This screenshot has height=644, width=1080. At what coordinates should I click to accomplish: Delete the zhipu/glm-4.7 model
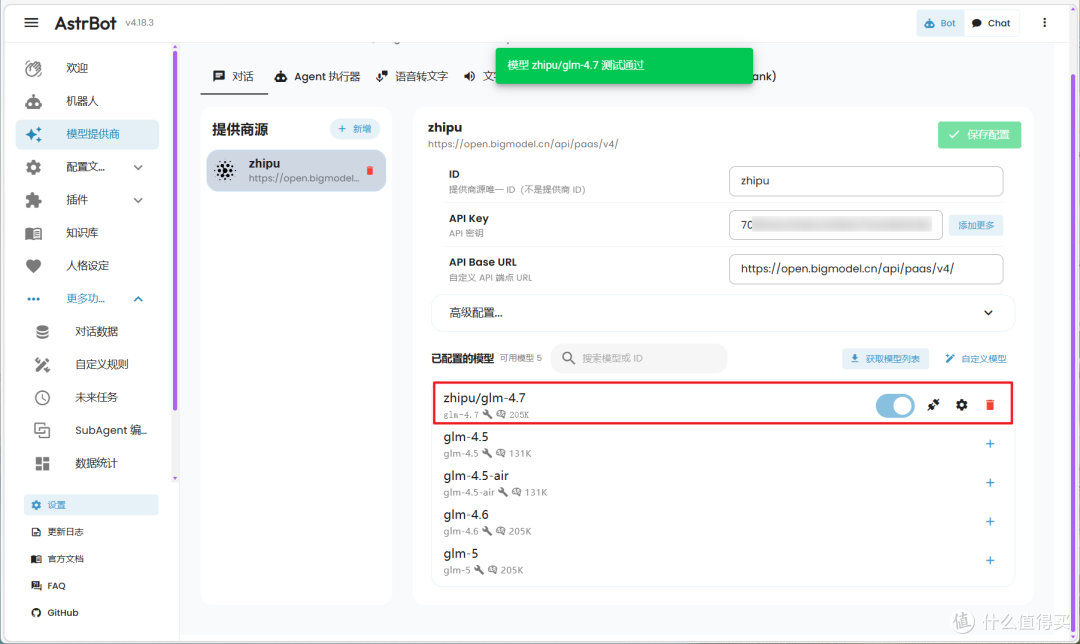pos(990,405)
